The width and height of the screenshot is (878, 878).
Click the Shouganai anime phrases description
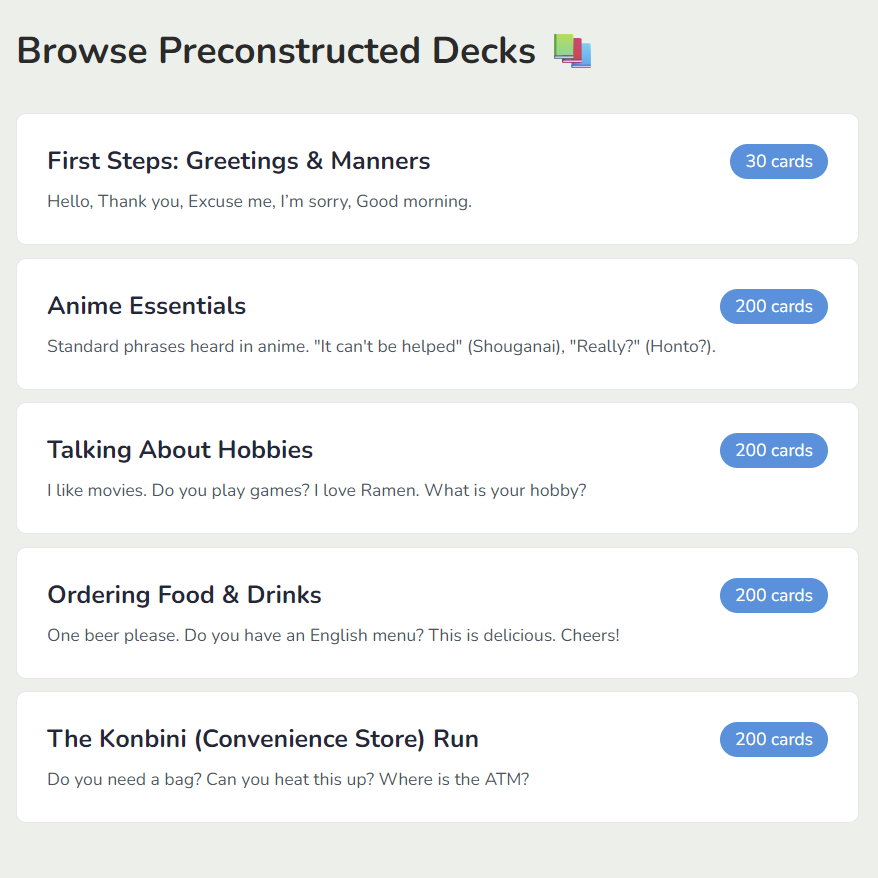(x=381, y=347)
